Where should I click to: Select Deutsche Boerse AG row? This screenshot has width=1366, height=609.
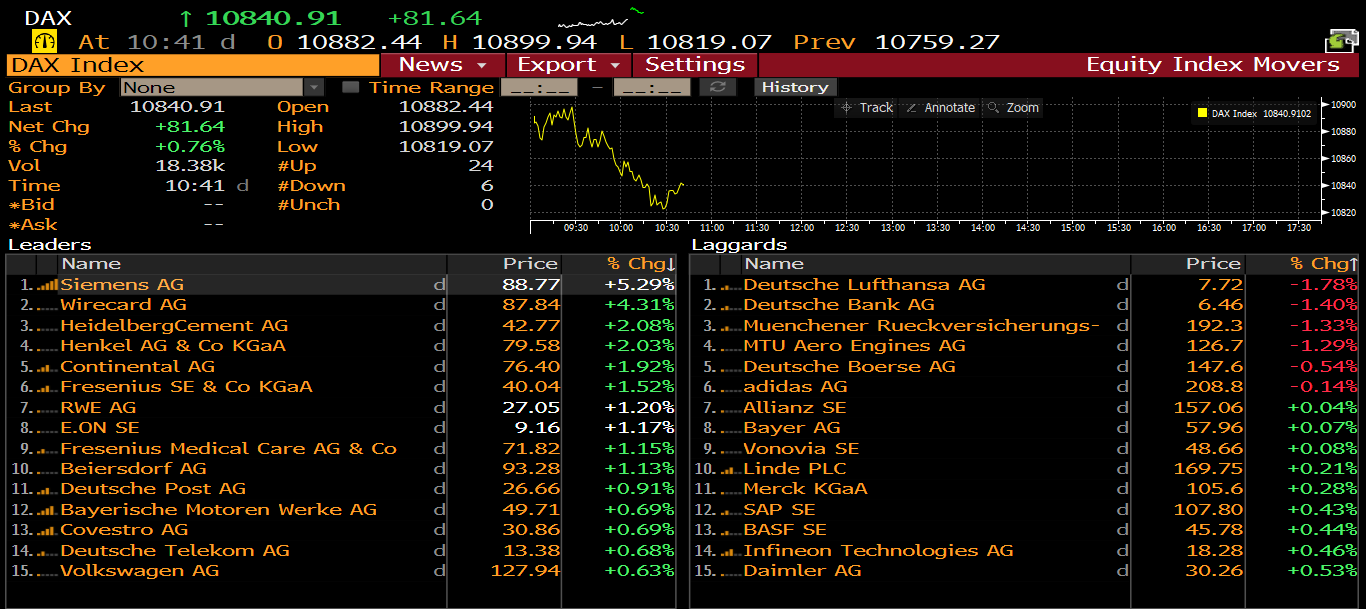click(x=1025, y=367)
